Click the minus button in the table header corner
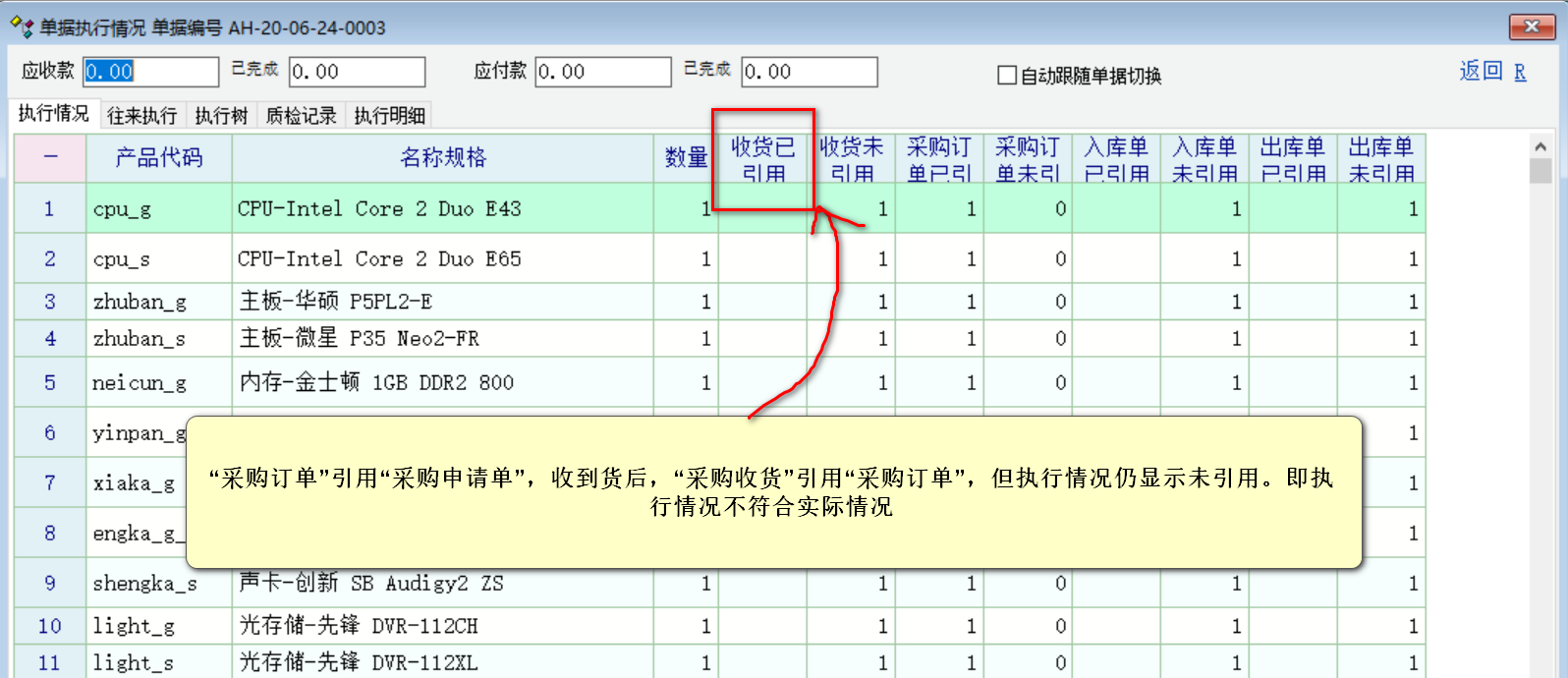Image resolution: width=1568 pixels, height=678 pixels. 50,158
